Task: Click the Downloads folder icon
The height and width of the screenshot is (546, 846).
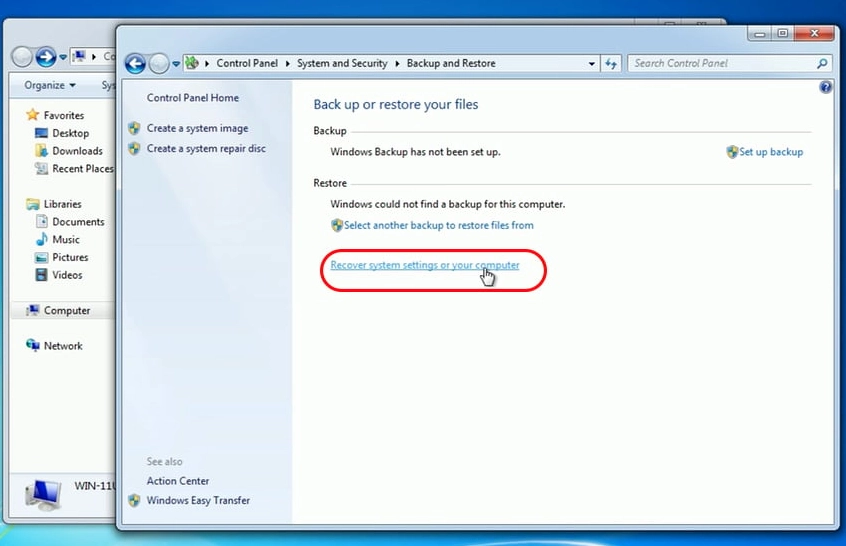Action: [41, 151]
